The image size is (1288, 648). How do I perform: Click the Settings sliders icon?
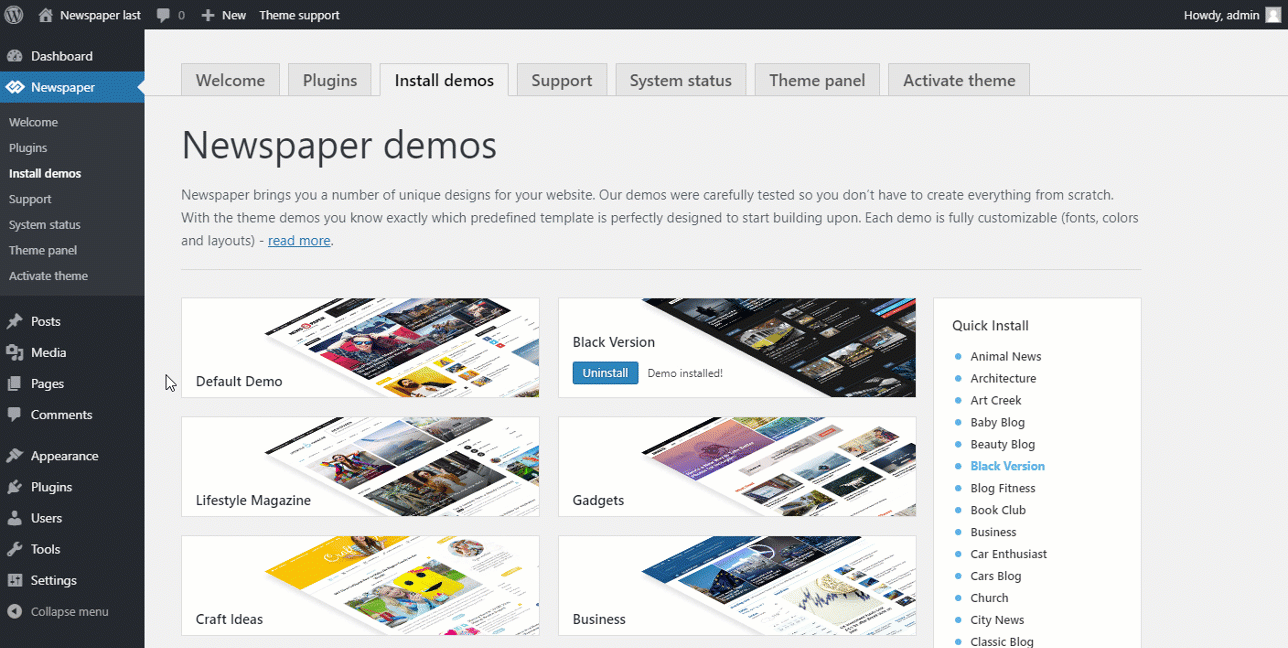tap(15, 580)
